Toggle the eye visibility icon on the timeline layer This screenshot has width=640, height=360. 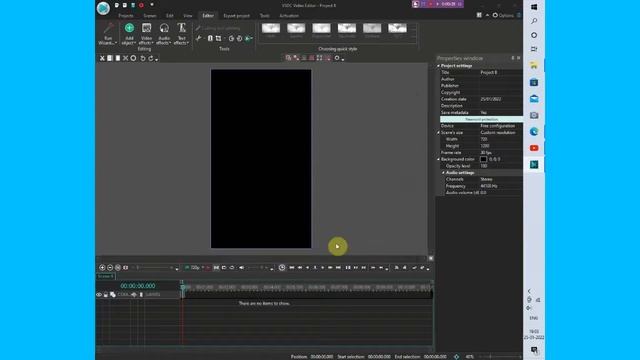(99, 295)
